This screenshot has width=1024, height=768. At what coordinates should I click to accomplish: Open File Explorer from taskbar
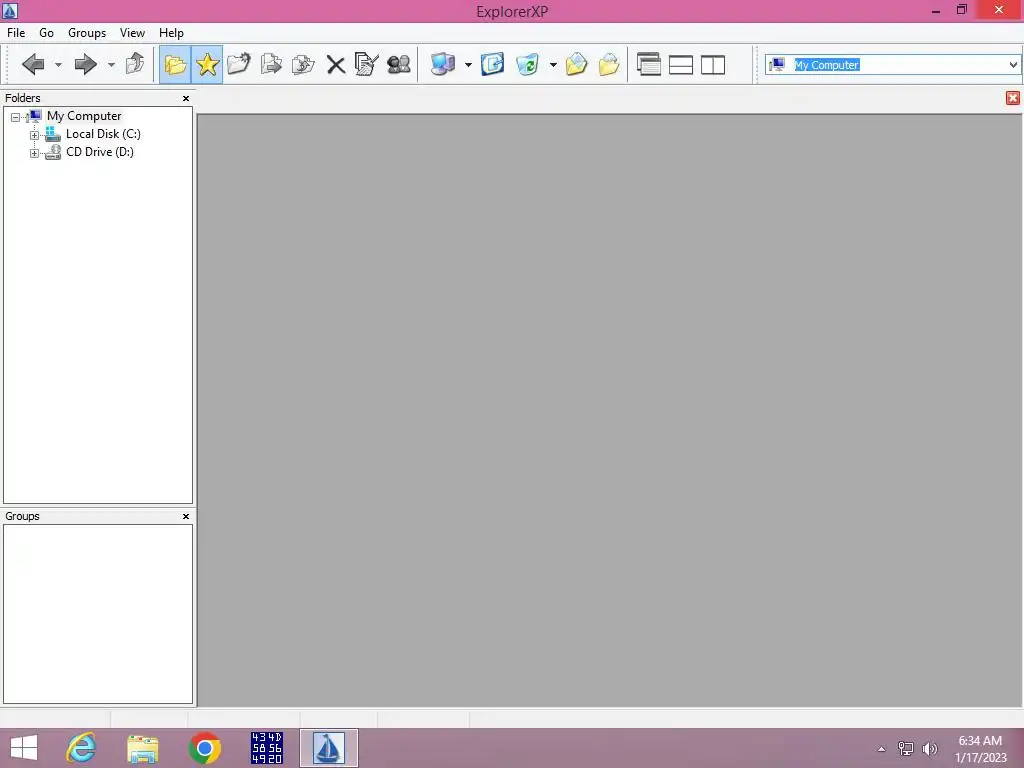(142, 748)
